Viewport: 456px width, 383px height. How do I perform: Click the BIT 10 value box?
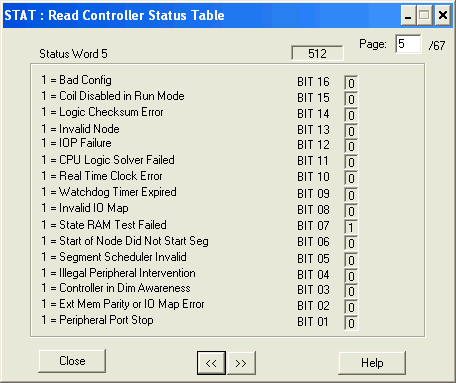(x=351, y=178)
